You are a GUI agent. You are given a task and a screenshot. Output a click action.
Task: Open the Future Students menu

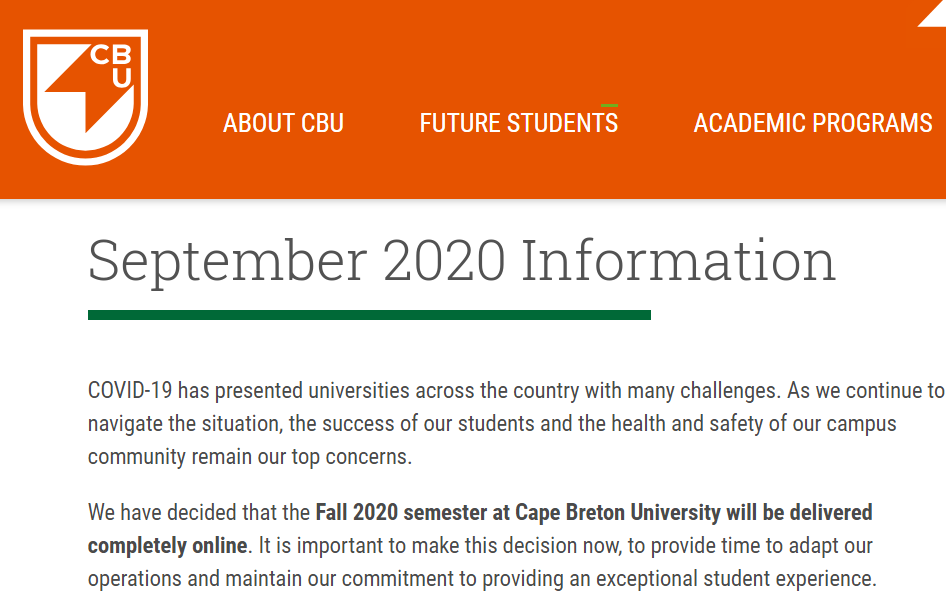point(518,123)
